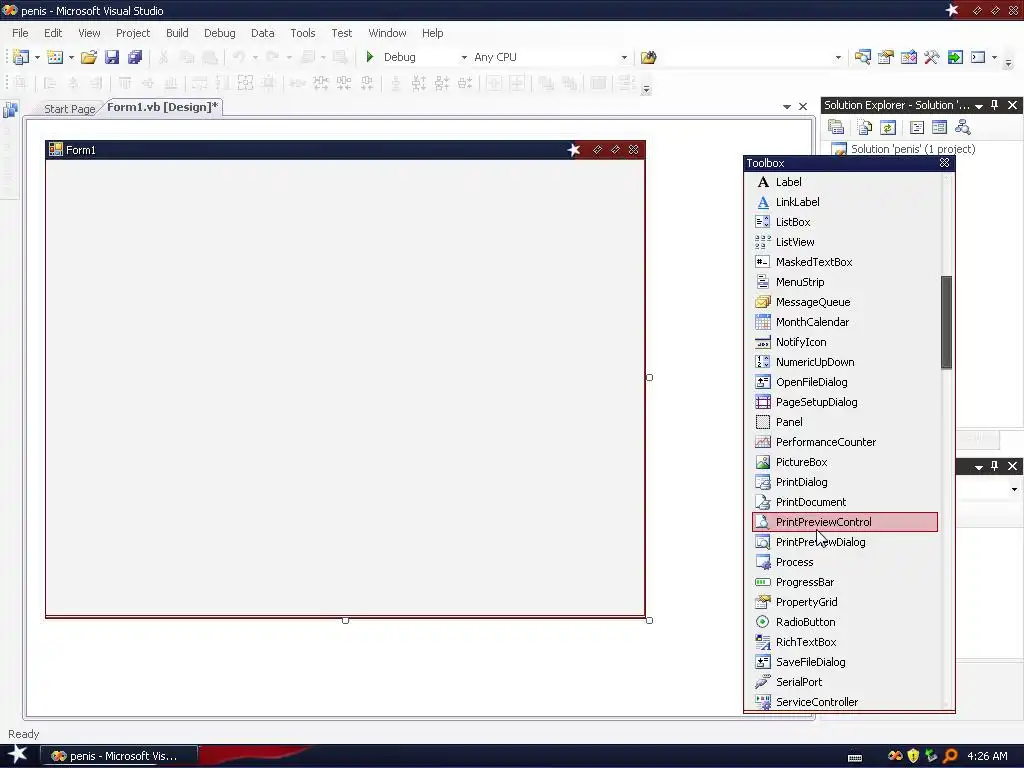The width and height of the screenshot is (1024, 768).
Task: Open the Any CPU platform dropdown
Action: pos(624,57)
